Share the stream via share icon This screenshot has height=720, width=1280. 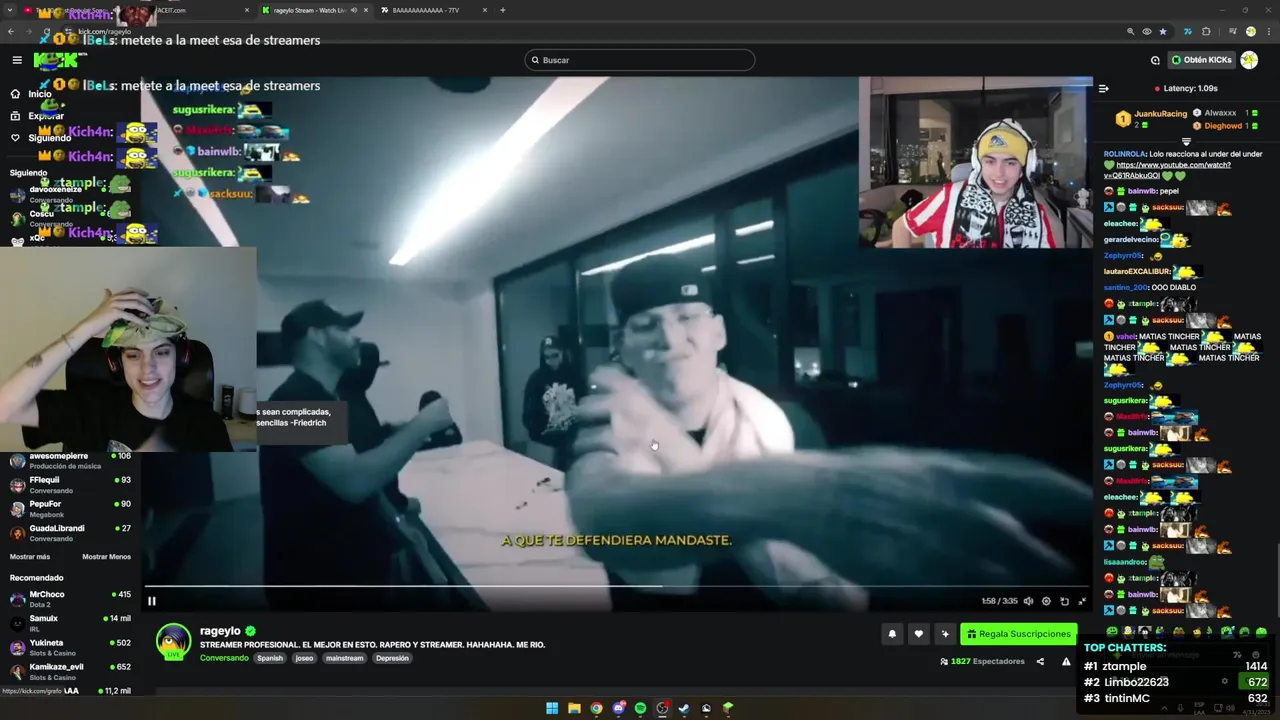tap(1040, 661)
